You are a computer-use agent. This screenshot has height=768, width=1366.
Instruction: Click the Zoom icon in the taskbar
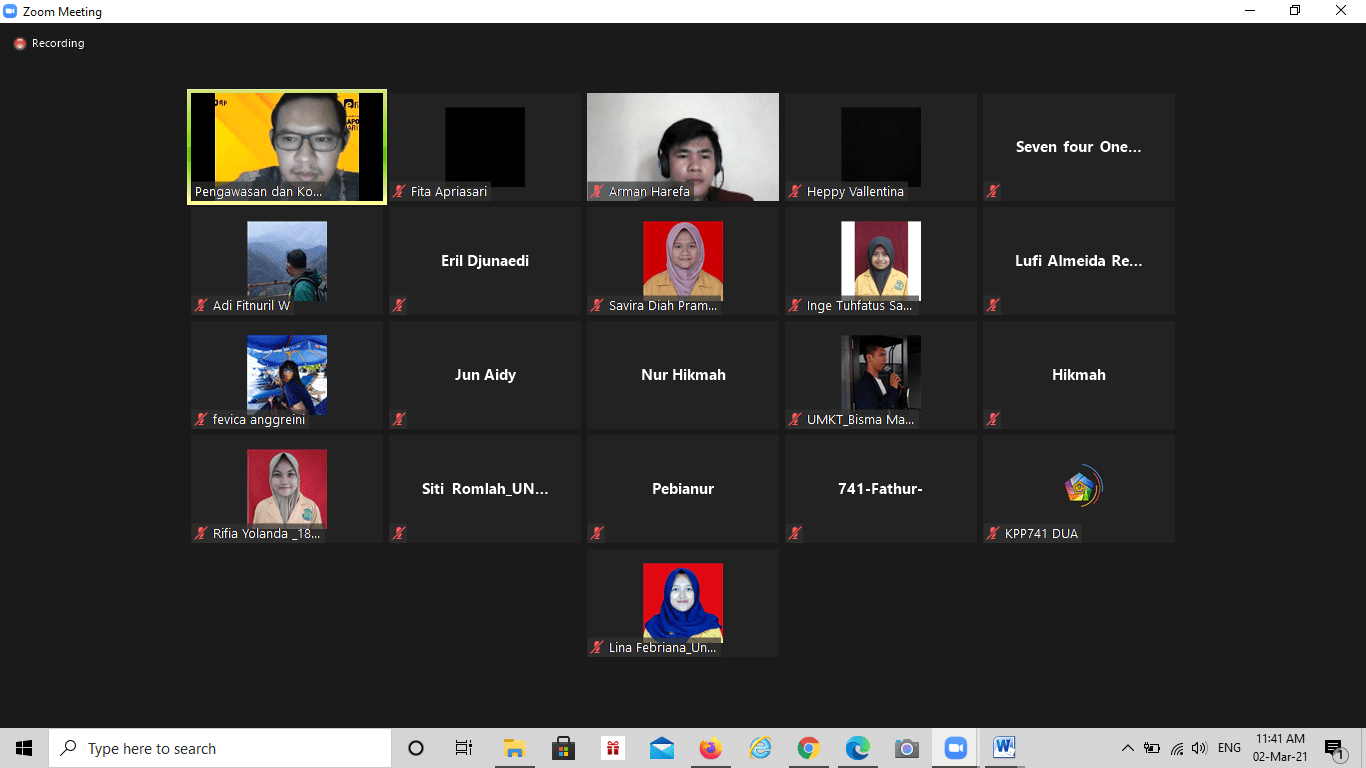[956, 748]
